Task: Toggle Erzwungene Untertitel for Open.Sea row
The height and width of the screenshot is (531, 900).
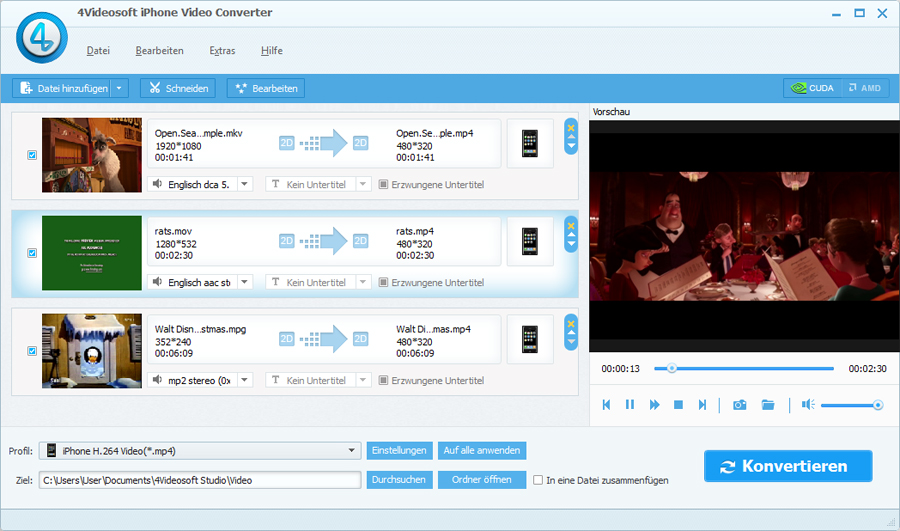Action: (x=383, y=184)
